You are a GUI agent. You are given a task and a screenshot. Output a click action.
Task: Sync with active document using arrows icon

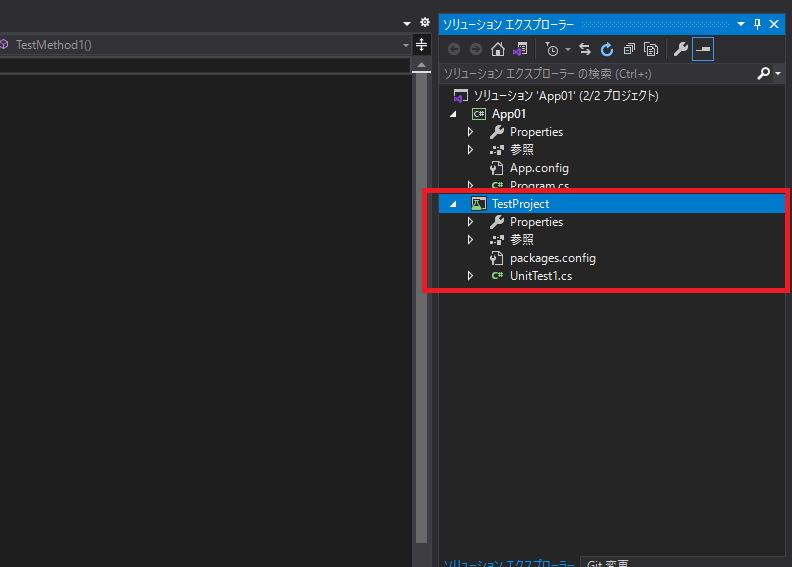pos(585,49)
